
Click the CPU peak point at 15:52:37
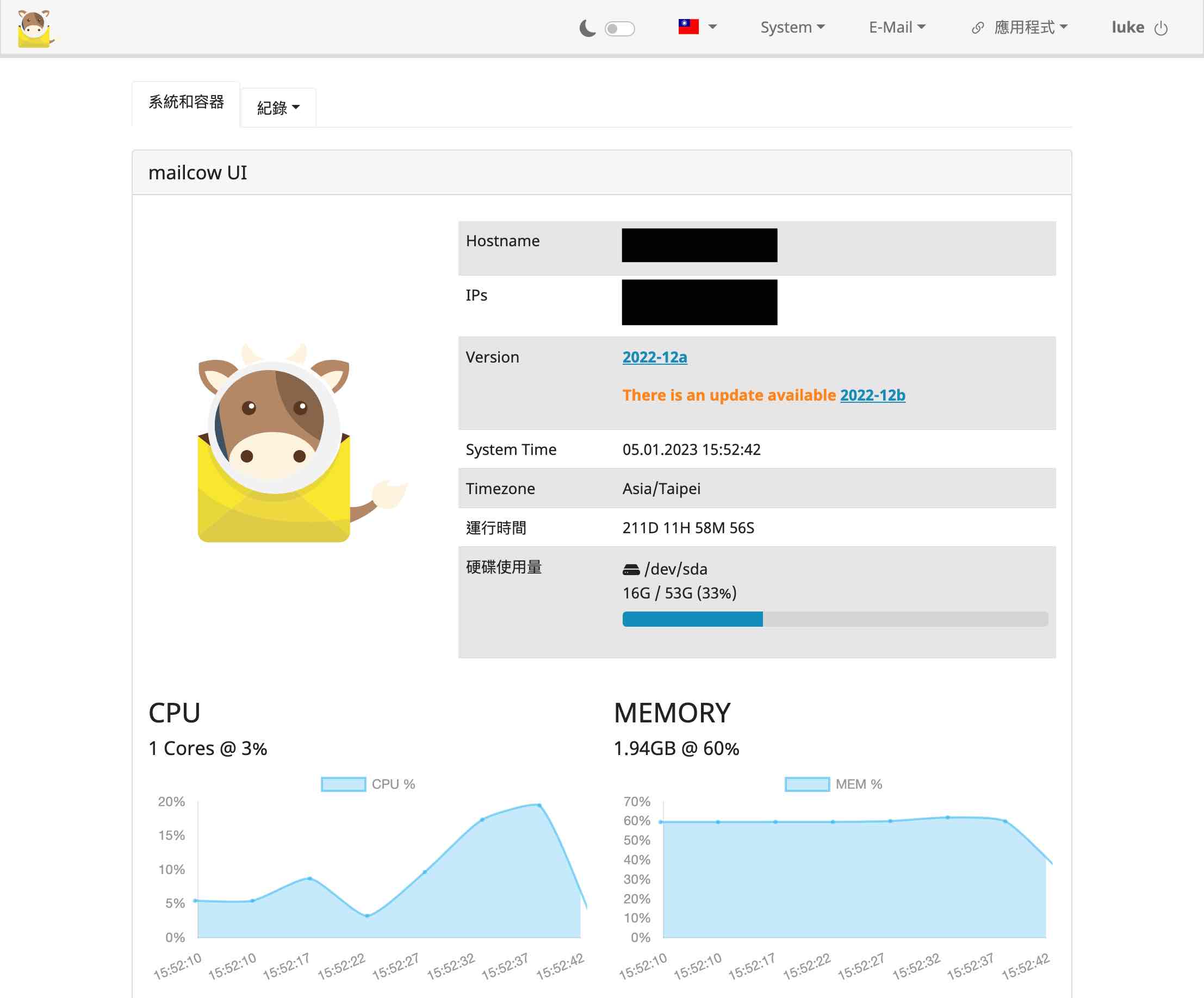[539, 806]
